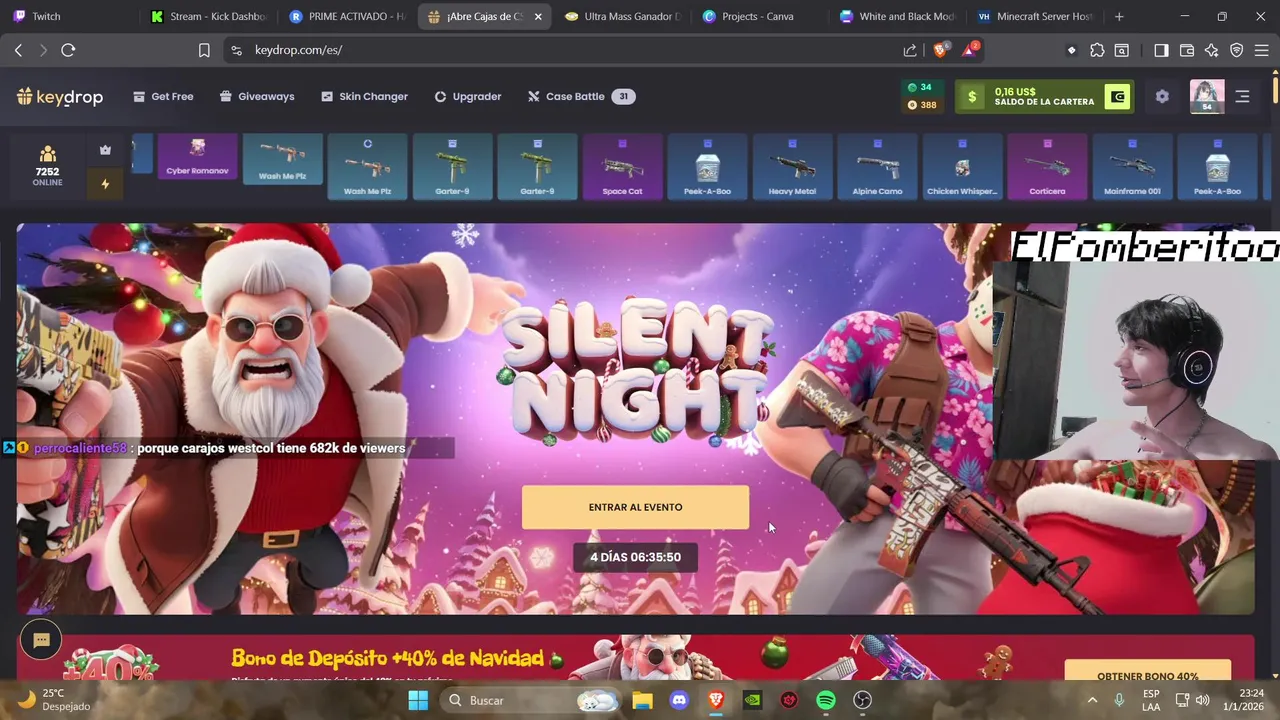Switch to the Minecraft Server Host tab

1035,16
